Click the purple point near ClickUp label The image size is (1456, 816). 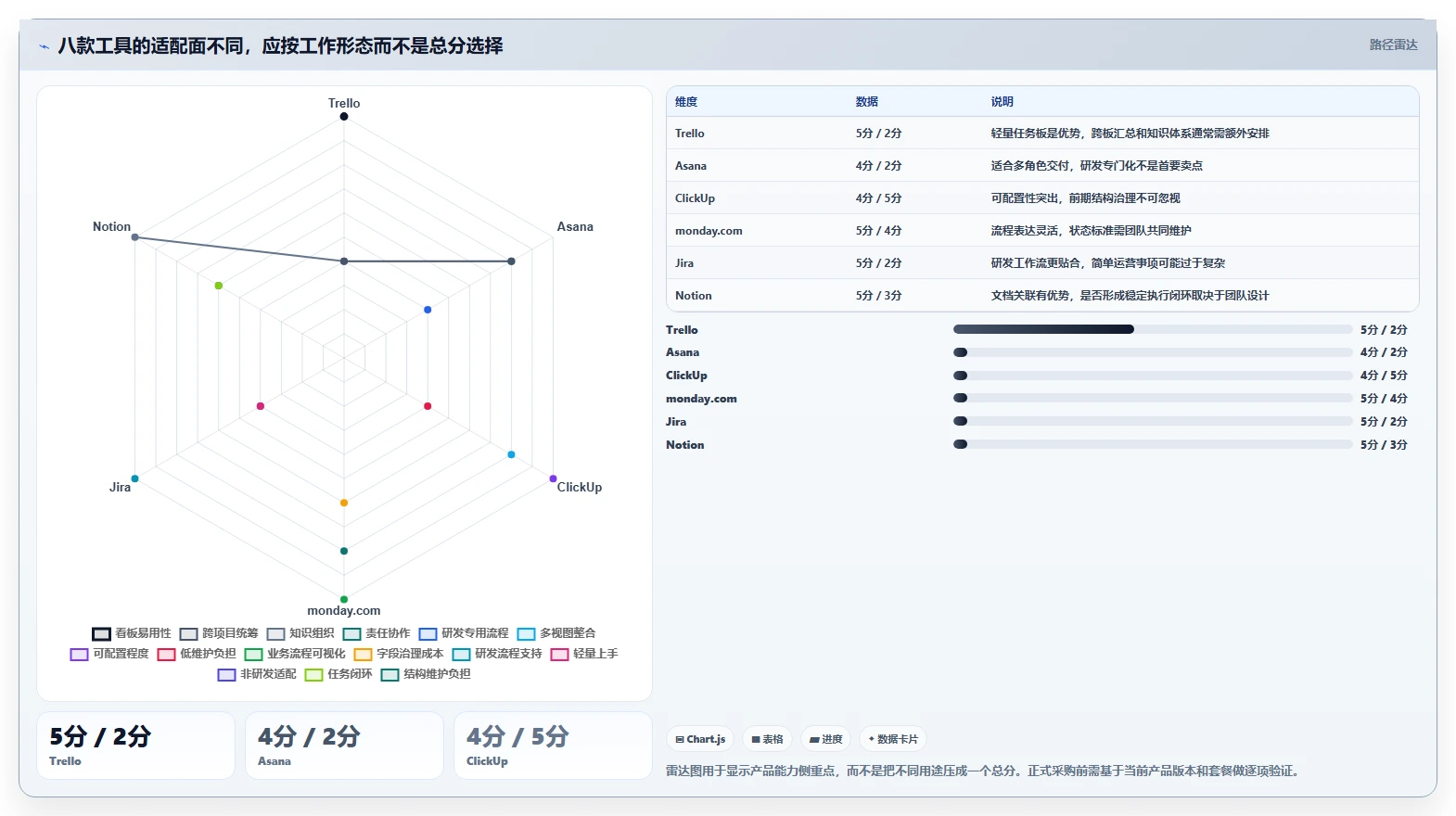click(554, 478)
